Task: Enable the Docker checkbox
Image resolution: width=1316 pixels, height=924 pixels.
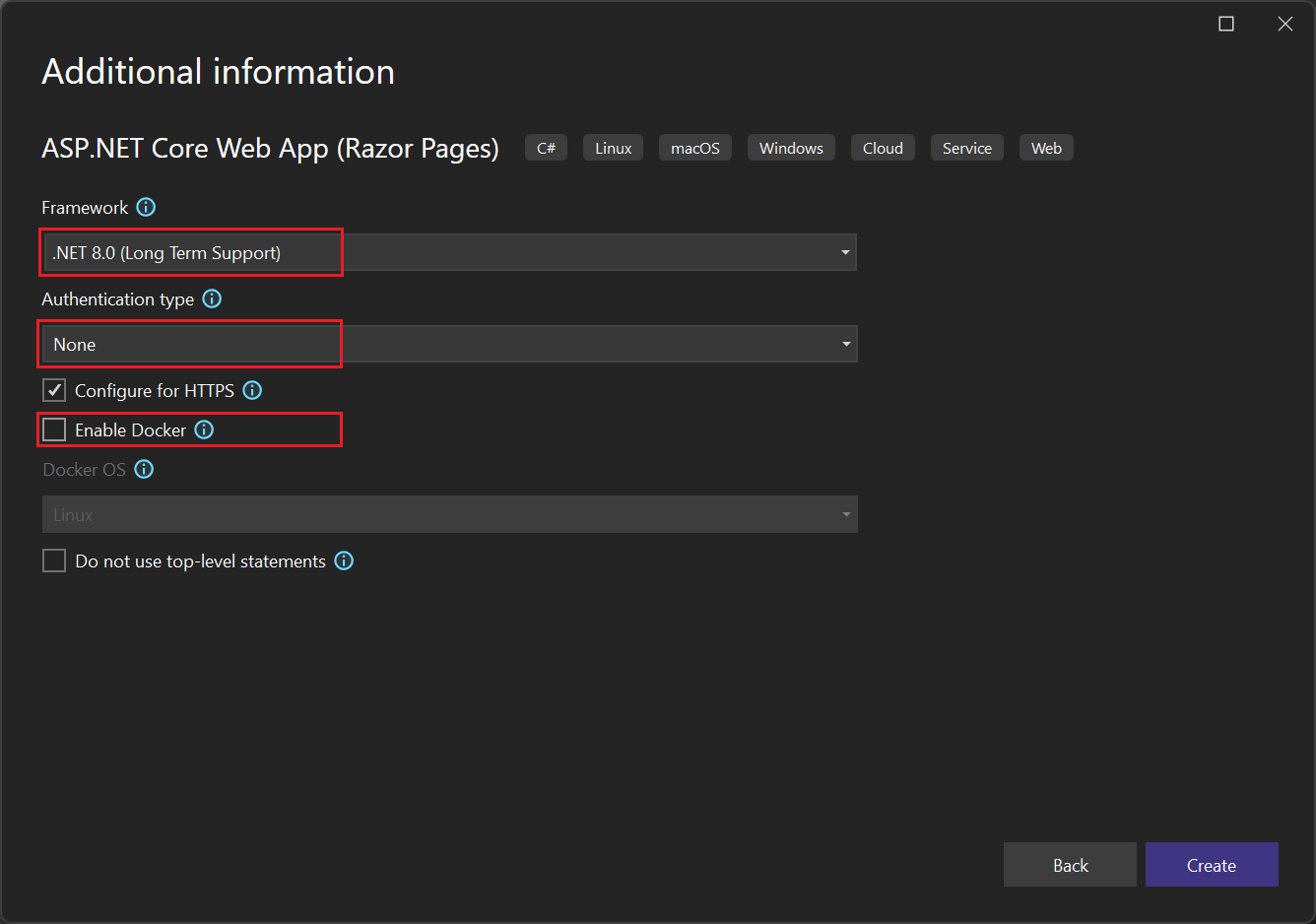Action: coord(54,429)
